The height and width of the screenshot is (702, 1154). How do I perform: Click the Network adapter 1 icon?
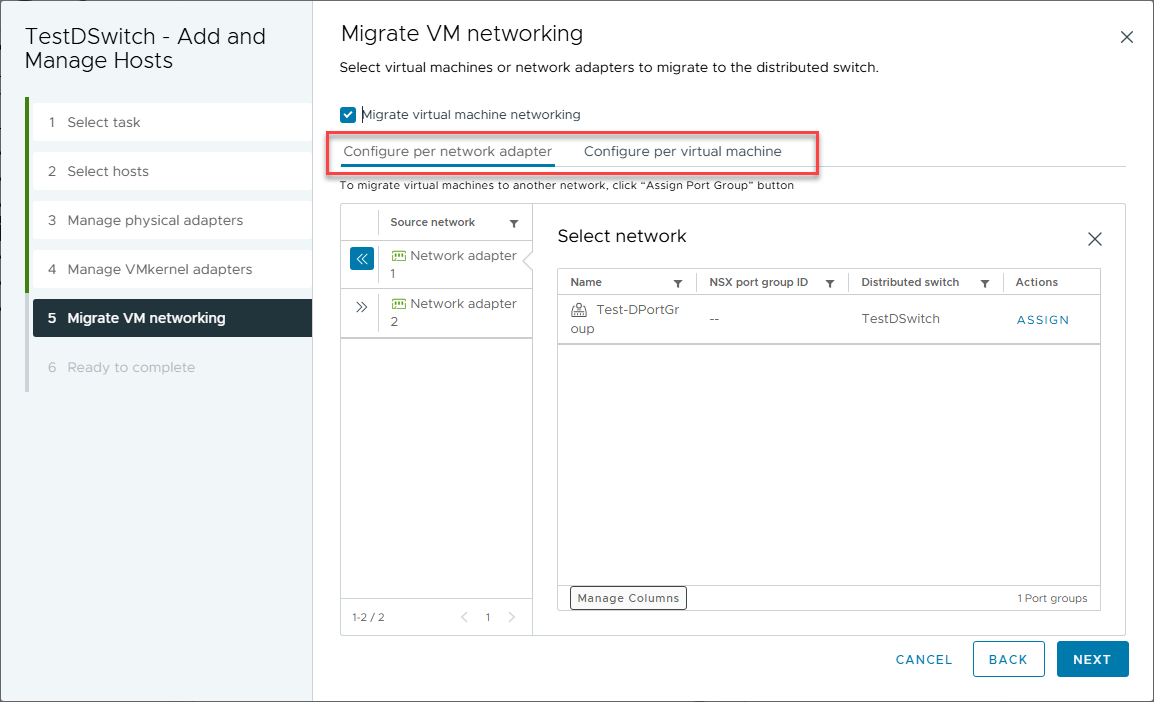(399, 256)
